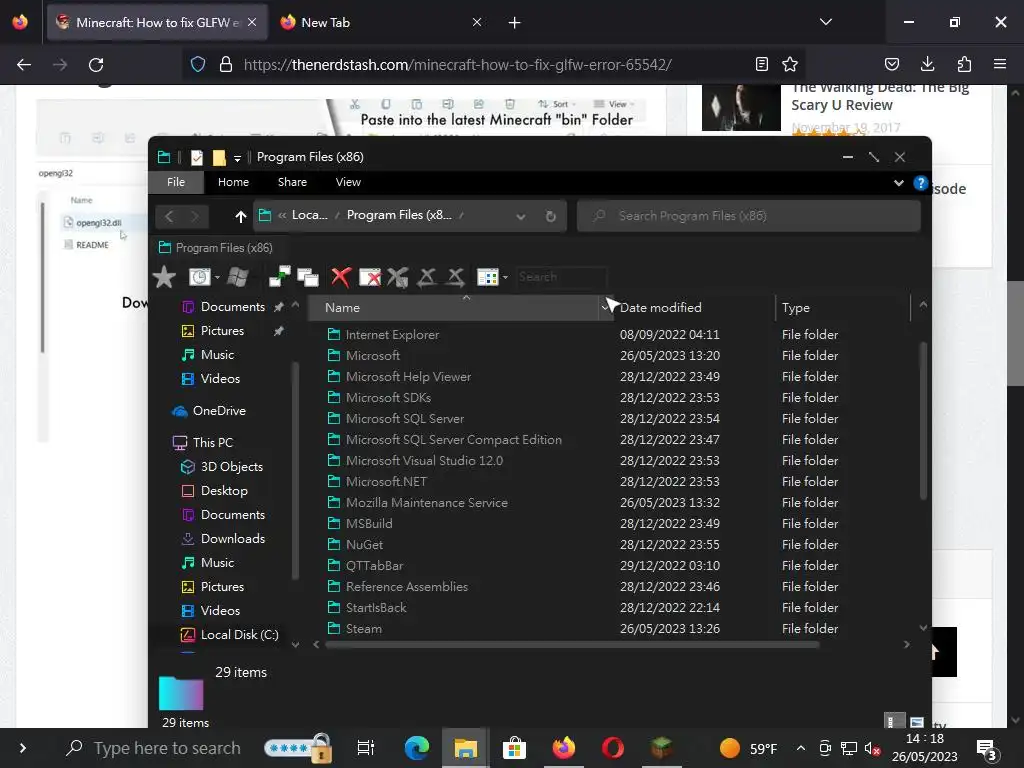Click the Loca... breadcrumb segment
The height and width of the screenshot is (768, 1024).
coord(310,216)
